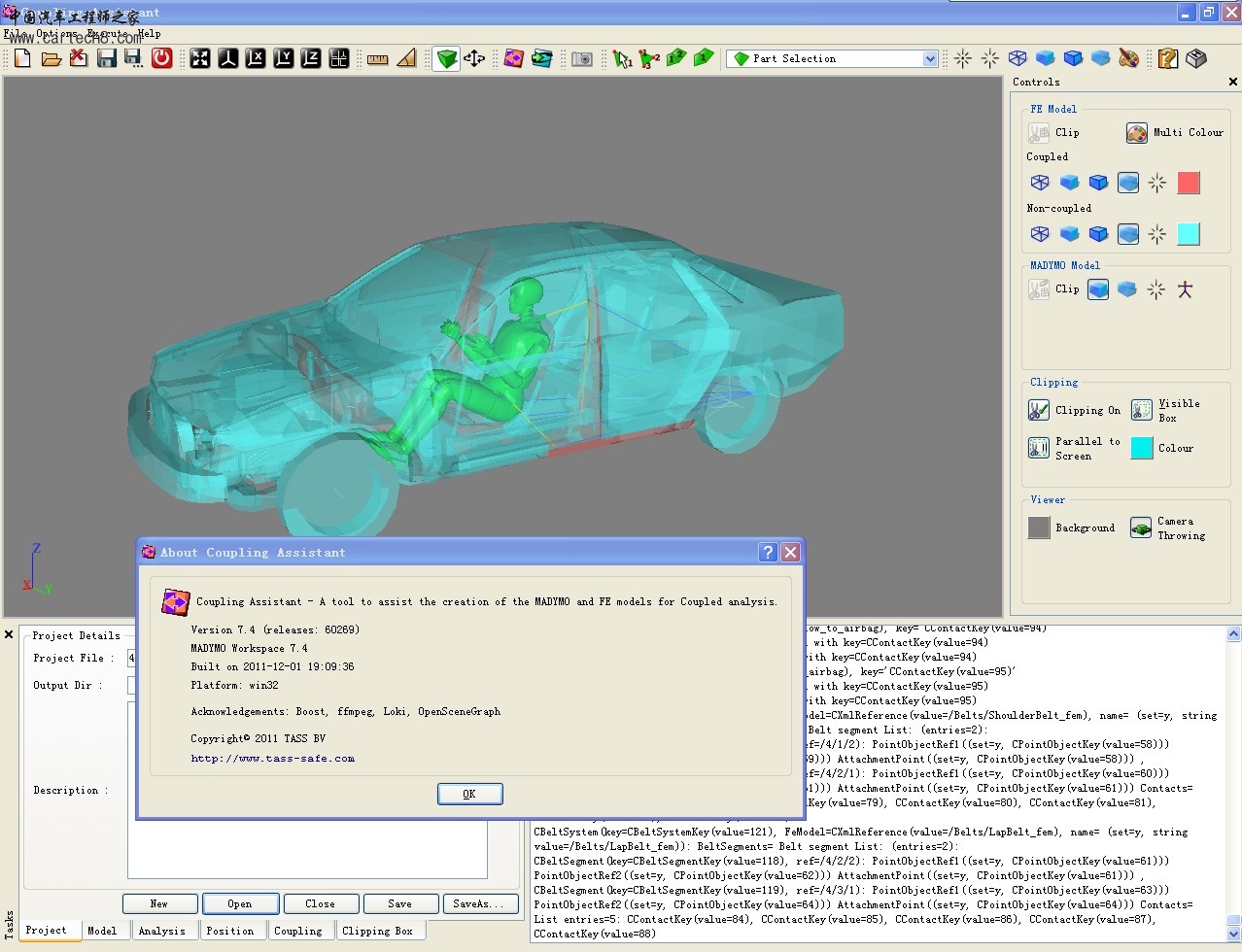This screenshot has width=1242, height=952.
Task: Toggle wireframe display for Non-coupled FE parts
Action: 1040,233
